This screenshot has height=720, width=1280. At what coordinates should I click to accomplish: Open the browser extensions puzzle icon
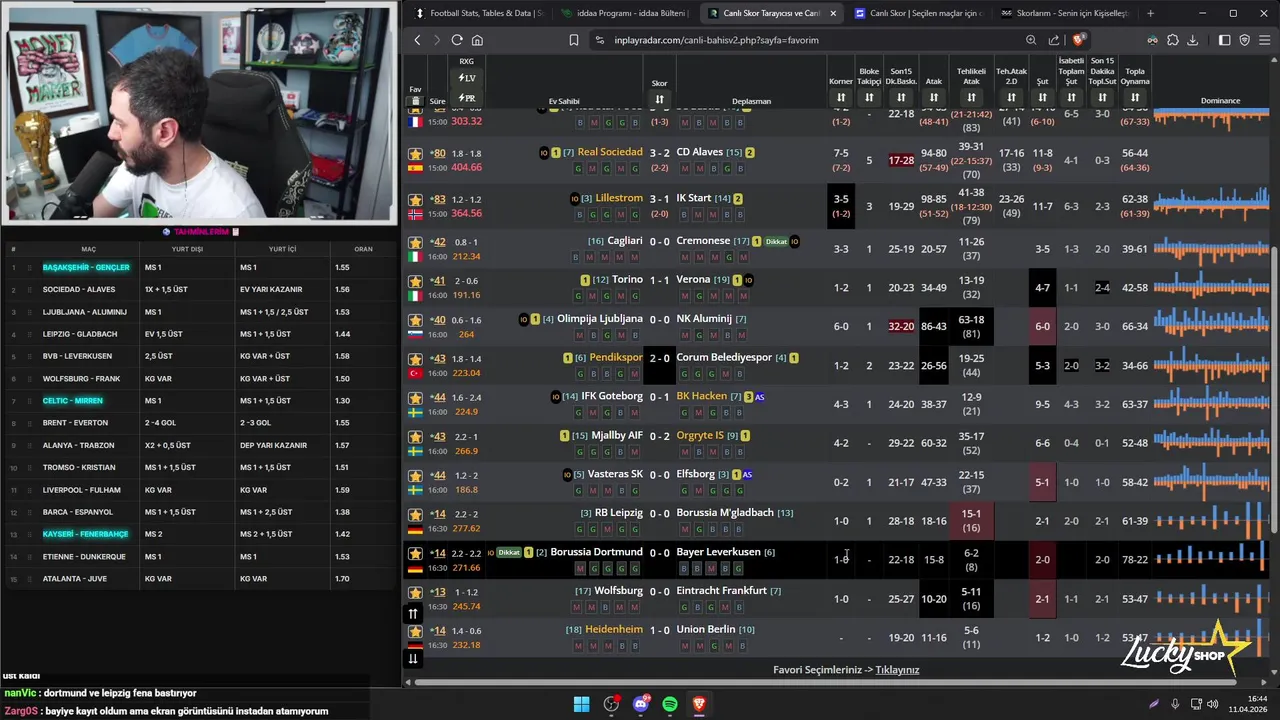click(1173, 40)
